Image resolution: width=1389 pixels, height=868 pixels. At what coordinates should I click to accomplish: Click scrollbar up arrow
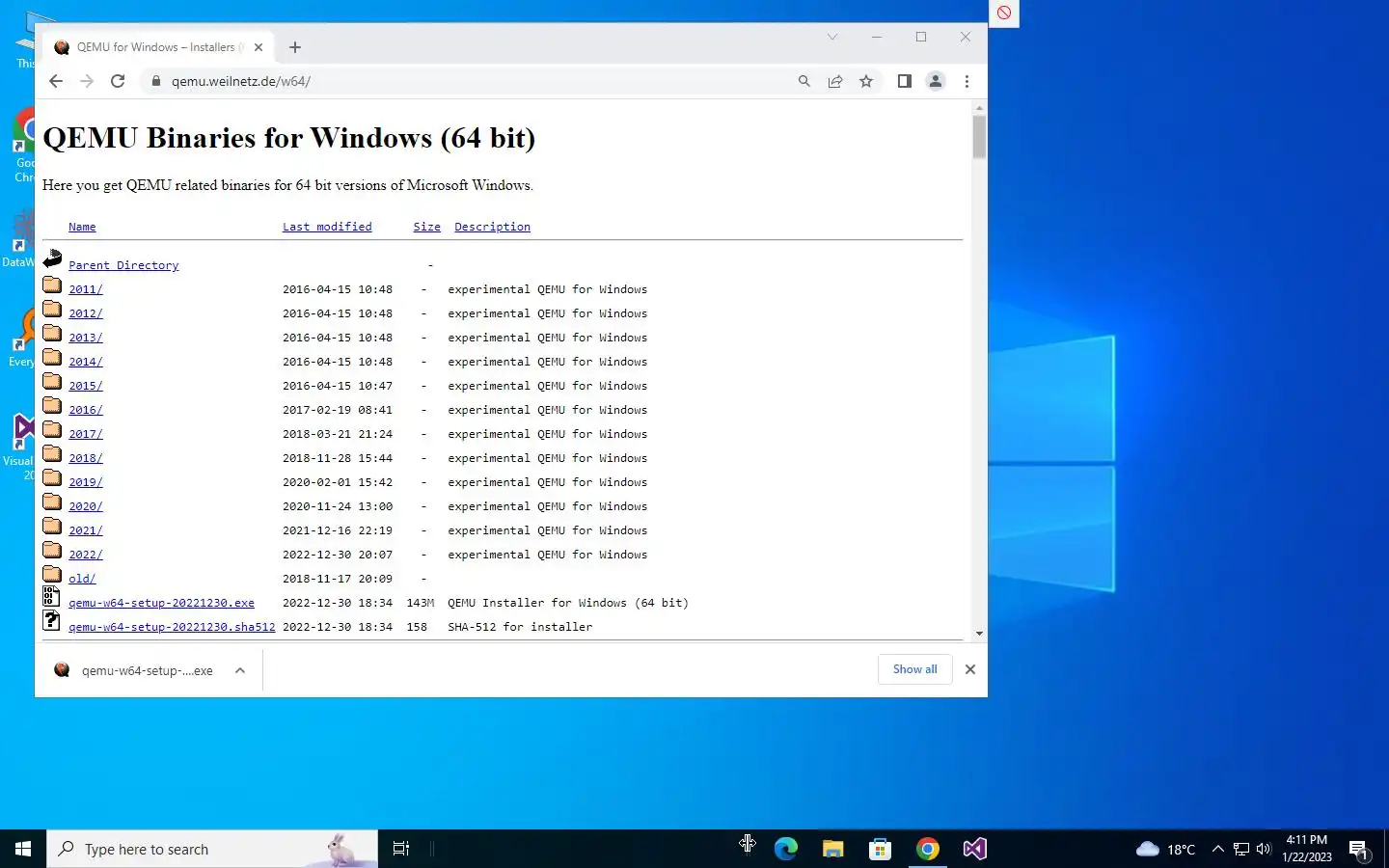coord(979,108)
